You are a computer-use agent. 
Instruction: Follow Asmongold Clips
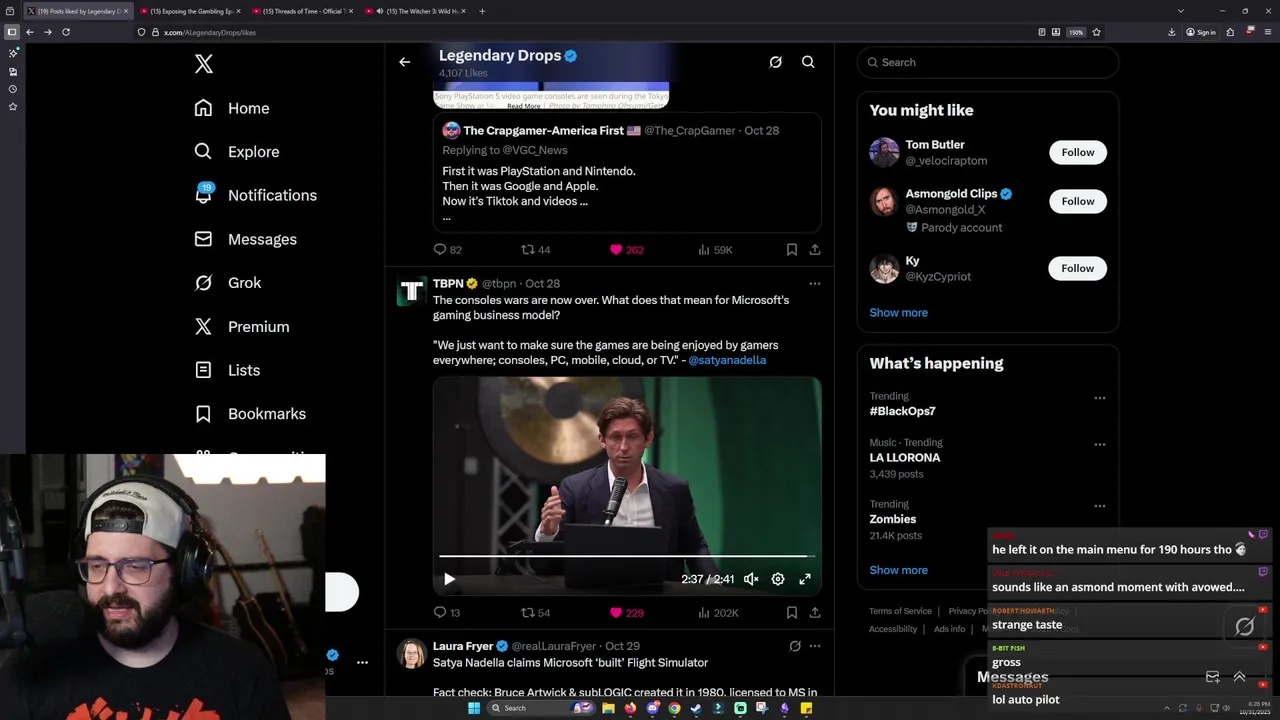1077,201
